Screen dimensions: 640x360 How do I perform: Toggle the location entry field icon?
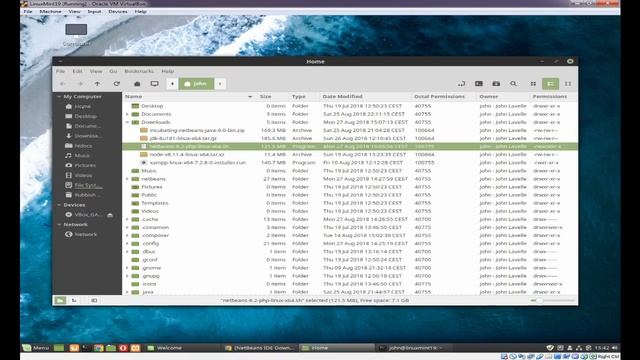[x=461, y=84]
